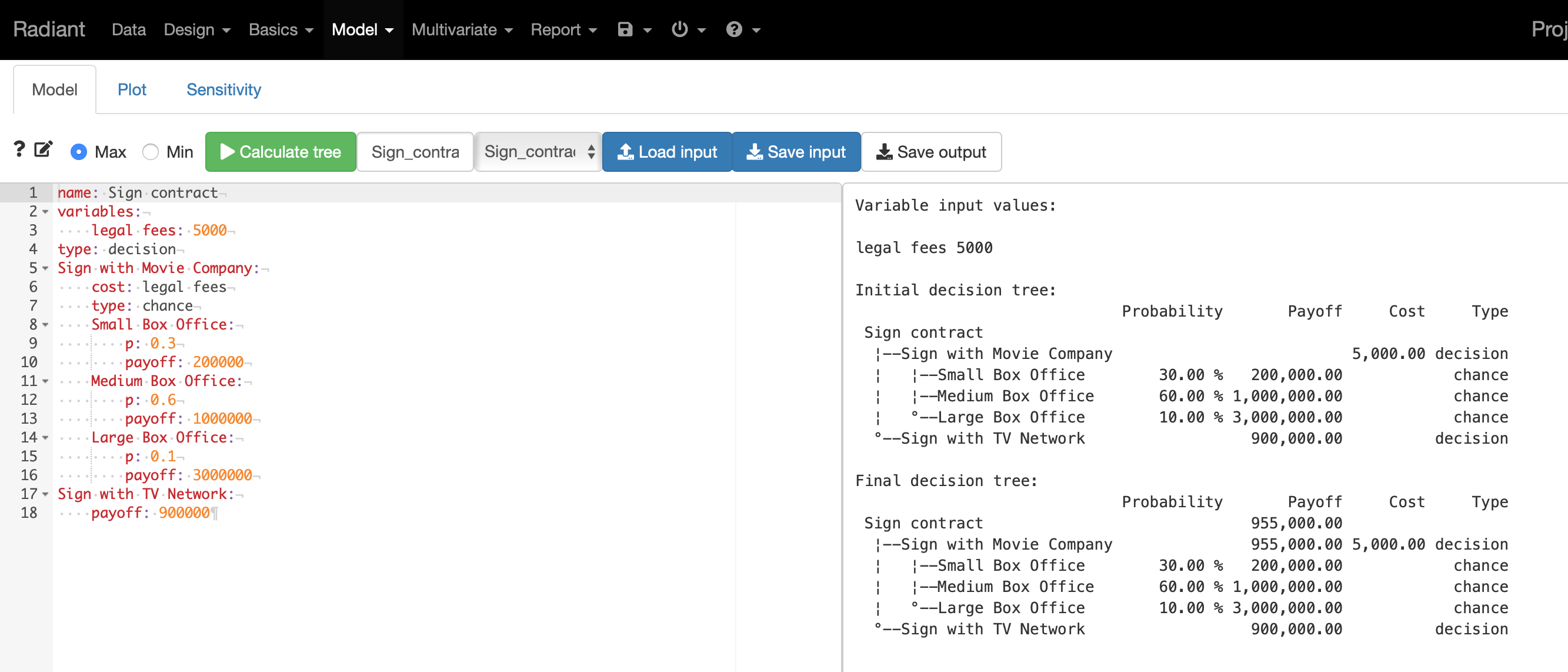This screenshot has height=672, width=1568.
Task: Click the Save input button
Action: (796, 152)
